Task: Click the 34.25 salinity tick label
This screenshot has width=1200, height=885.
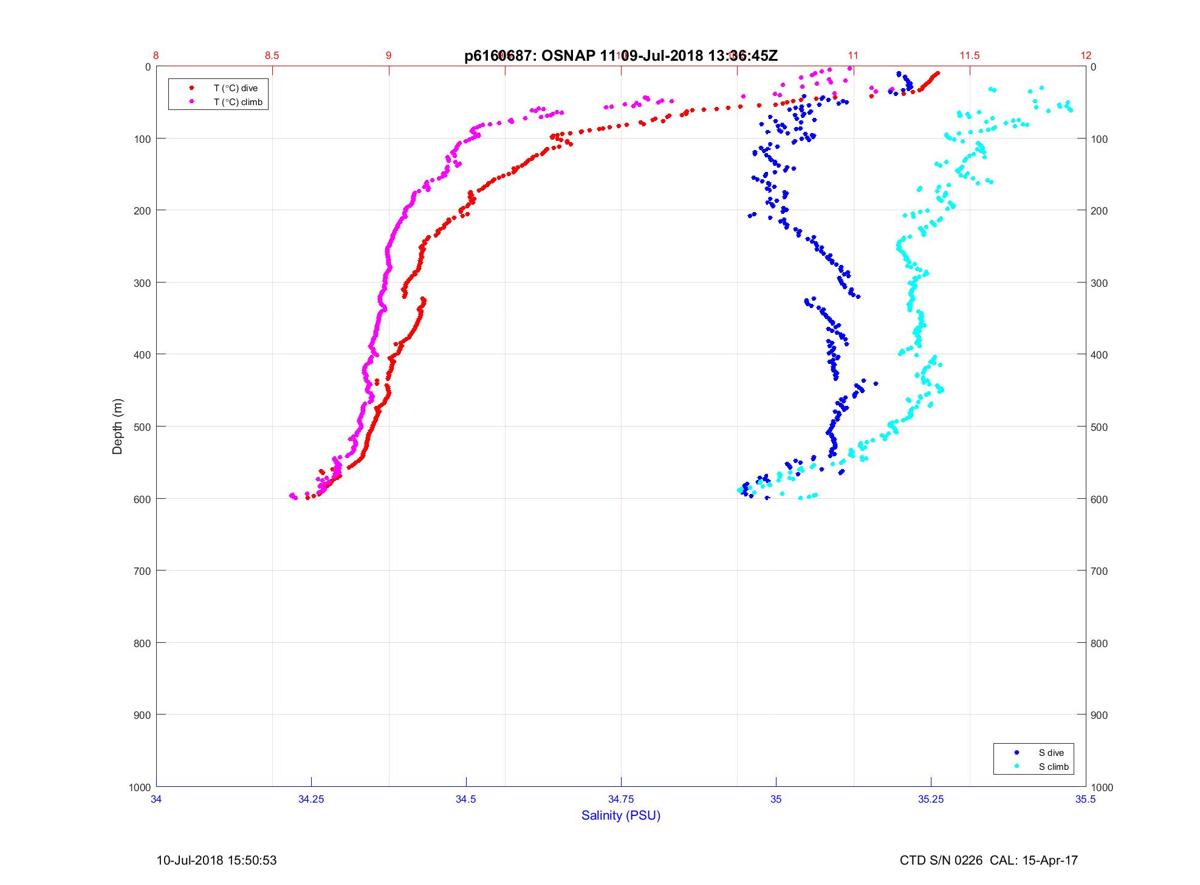Action: point(311,799)
